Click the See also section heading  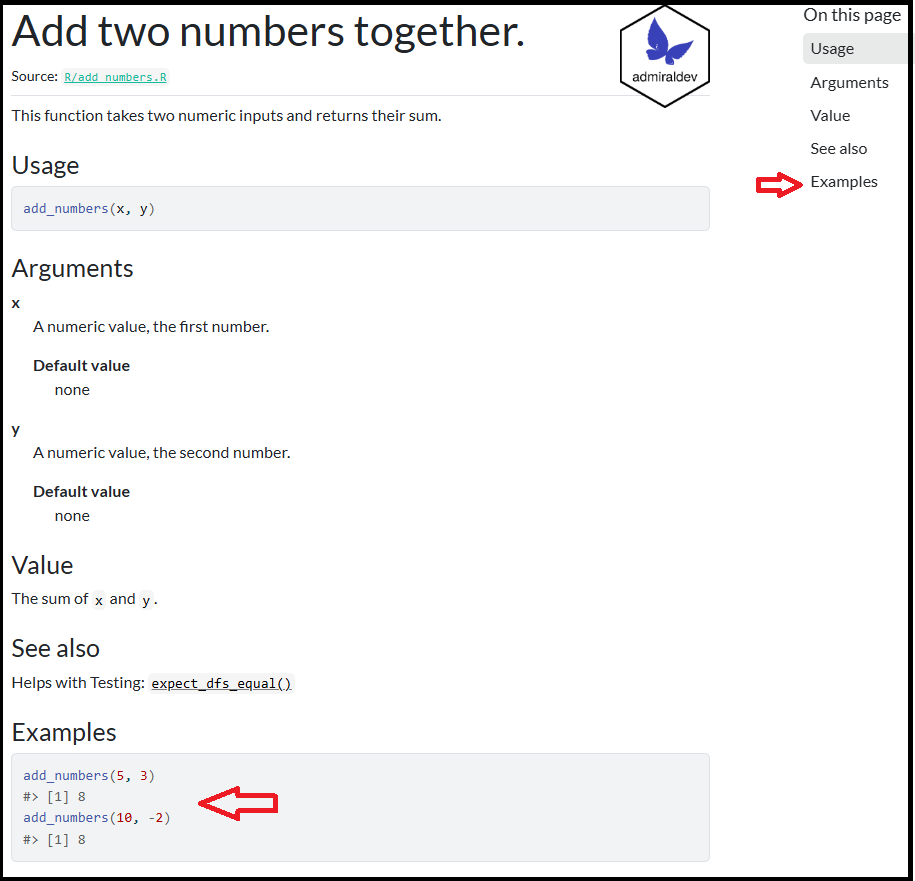coord(55,648)
